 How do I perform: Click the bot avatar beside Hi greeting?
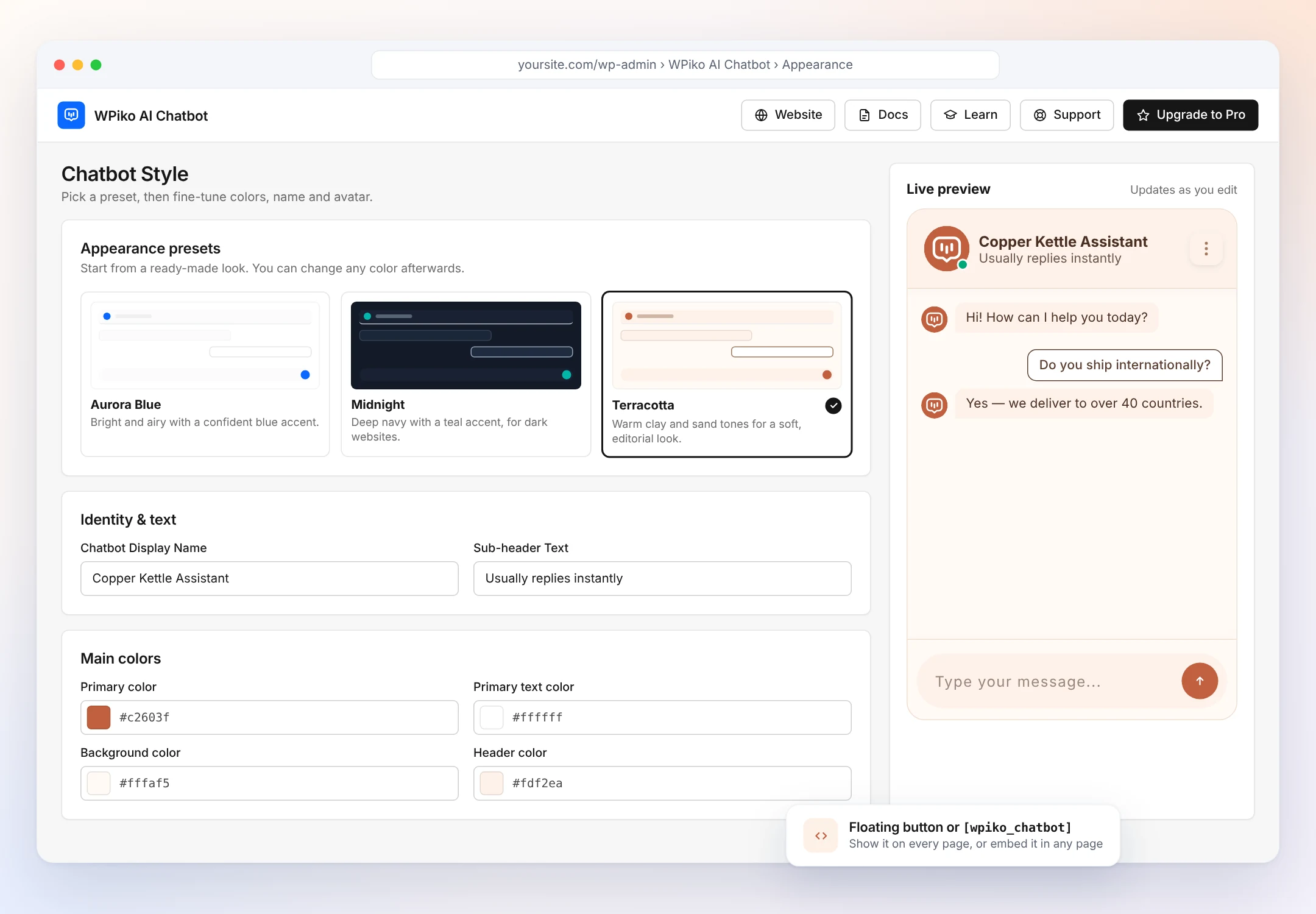point(934,319)
